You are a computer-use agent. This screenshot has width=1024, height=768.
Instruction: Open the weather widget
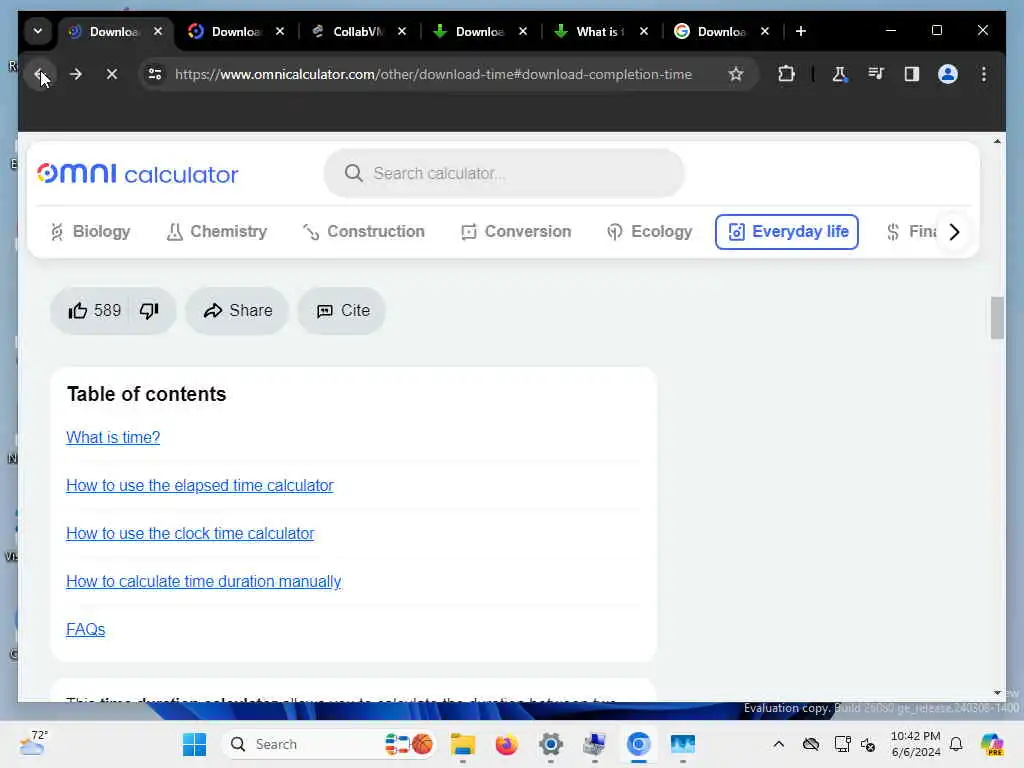pyautogui.click(x=33, y=743)
